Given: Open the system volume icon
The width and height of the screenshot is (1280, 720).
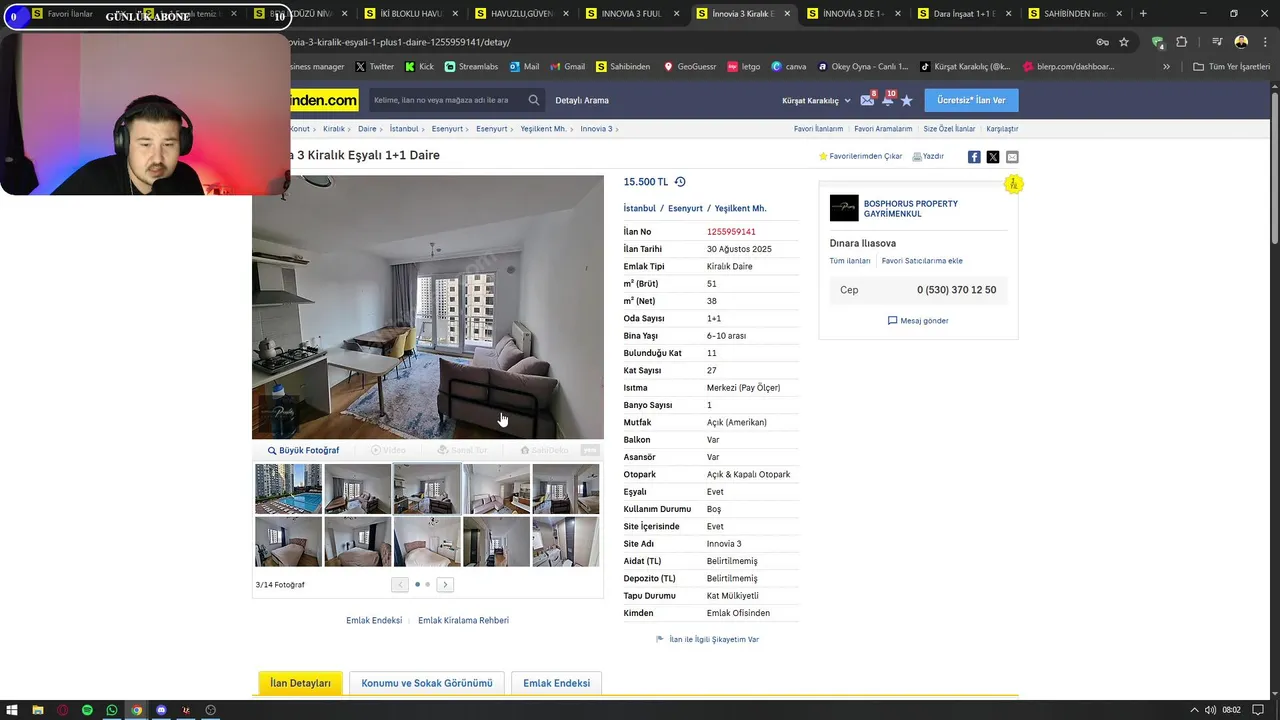Looking at the screenshot, I should pyautogui.click(x=1208, y=710).
